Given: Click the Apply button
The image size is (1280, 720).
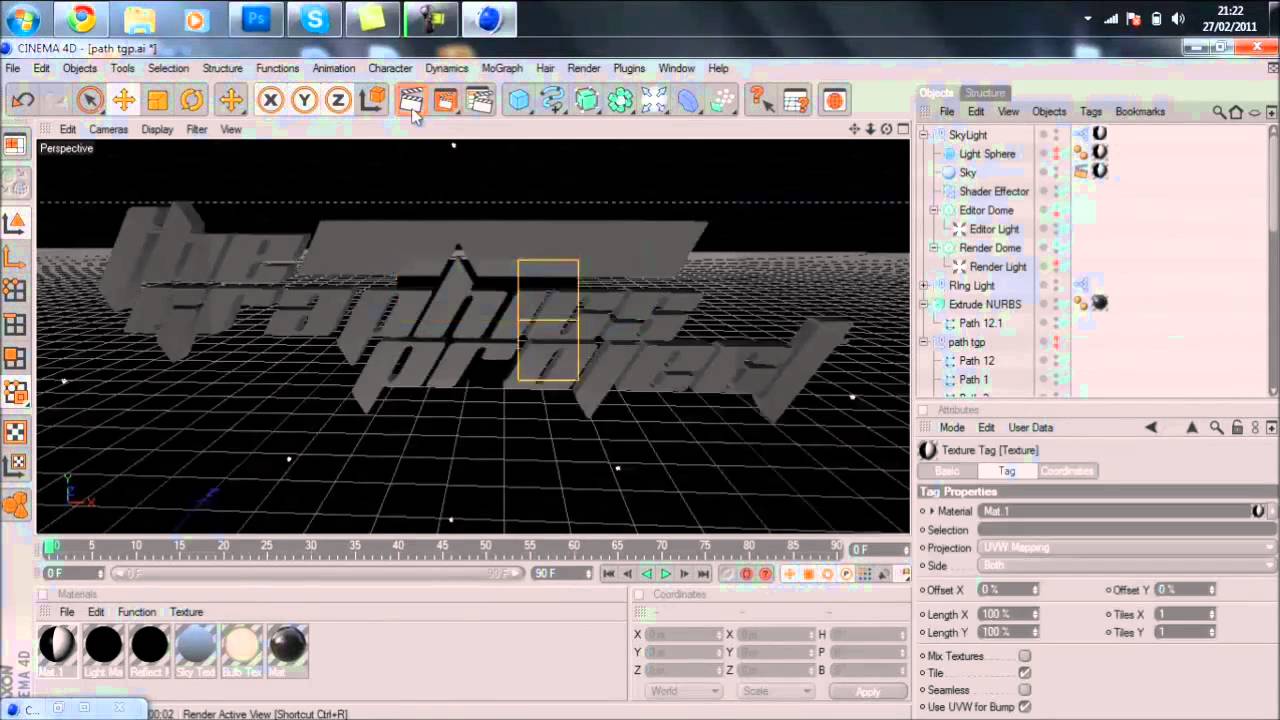Looking at the screenshot, I should pos(868,692).
